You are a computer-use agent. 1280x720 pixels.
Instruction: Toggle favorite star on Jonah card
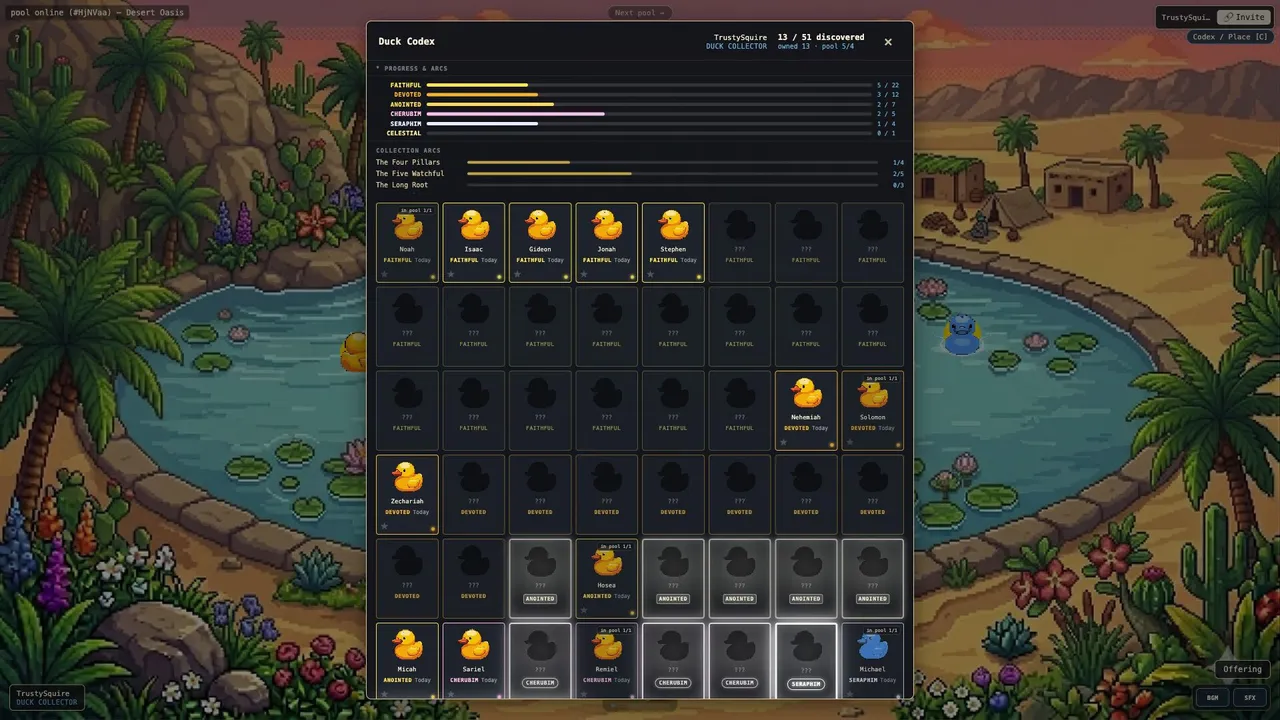coord(584,274)
